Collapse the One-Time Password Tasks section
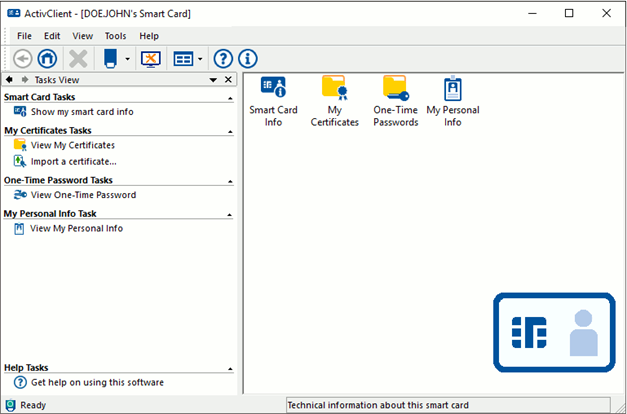The height and width of the screenshot is (414, 627). coord(231,181)
